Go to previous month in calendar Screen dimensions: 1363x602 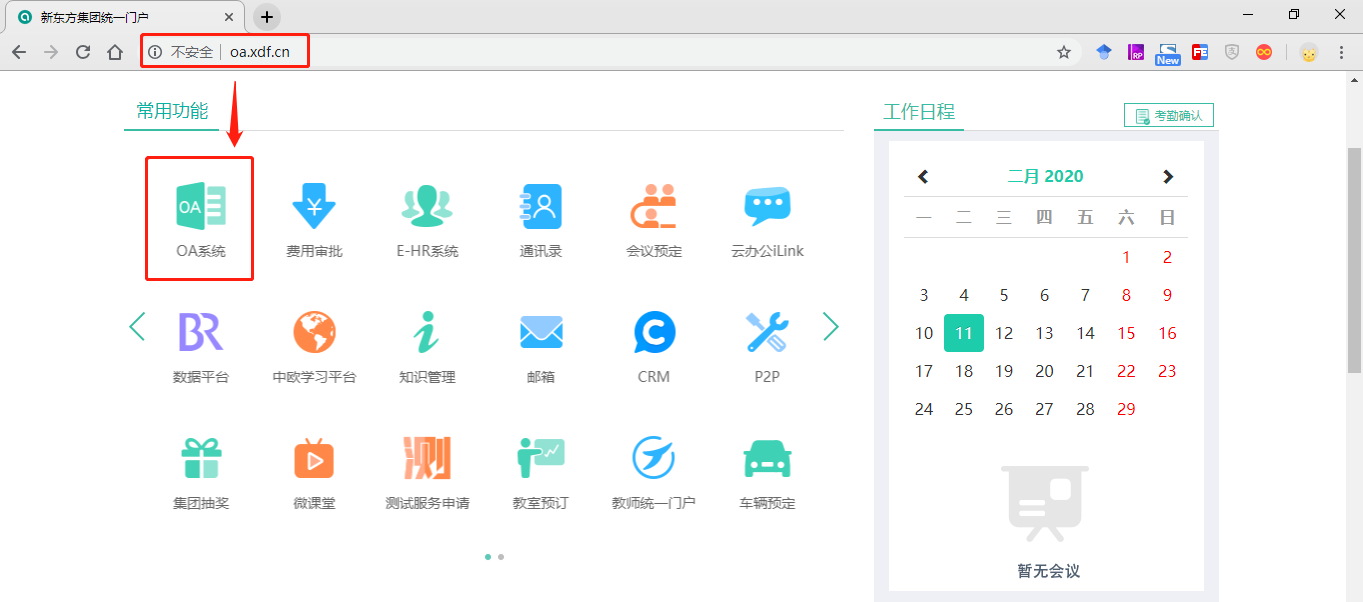pyautogui.click(x=923, y=177)
